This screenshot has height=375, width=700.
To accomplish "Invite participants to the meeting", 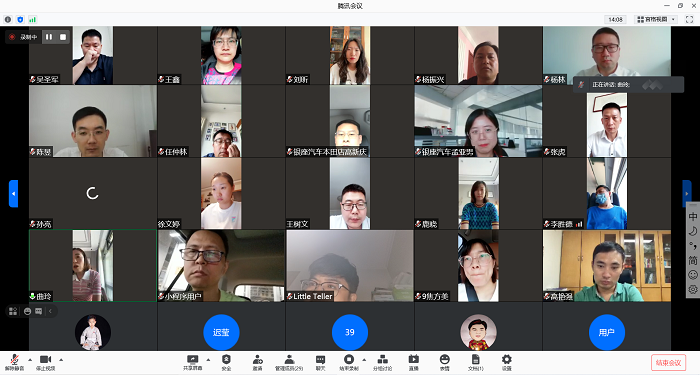I will pyautogui.click(x=258, y=362).
